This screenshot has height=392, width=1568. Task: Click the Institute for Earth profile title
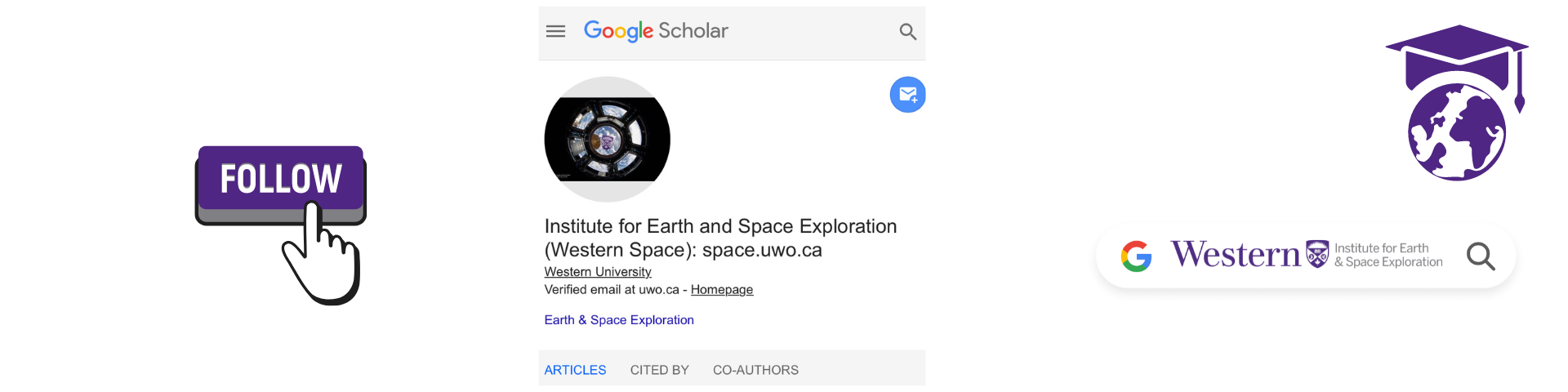pos(720,238)
